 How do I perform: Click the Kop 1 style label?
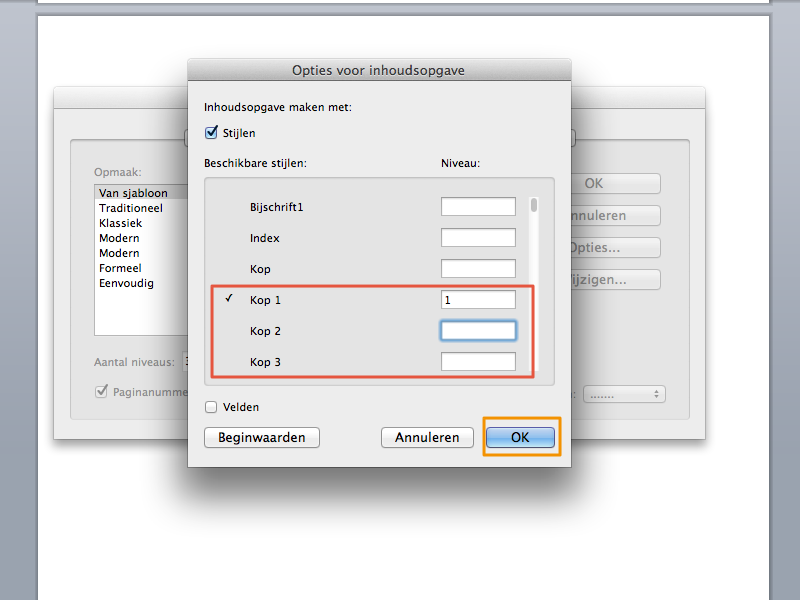point(265,300)
